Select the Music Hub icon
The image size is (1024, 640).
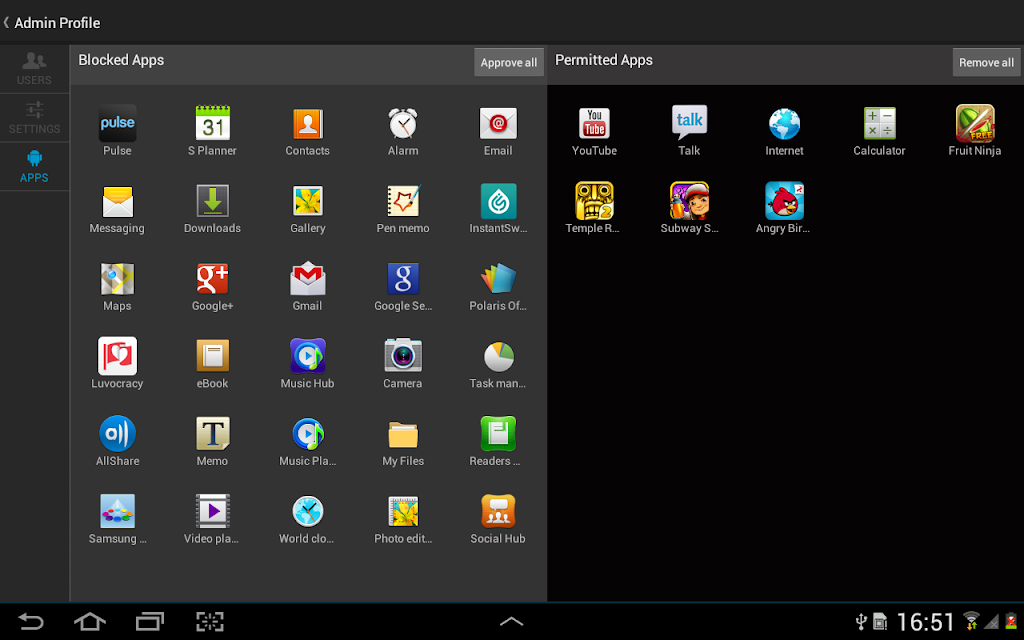(x=308, y=356)
